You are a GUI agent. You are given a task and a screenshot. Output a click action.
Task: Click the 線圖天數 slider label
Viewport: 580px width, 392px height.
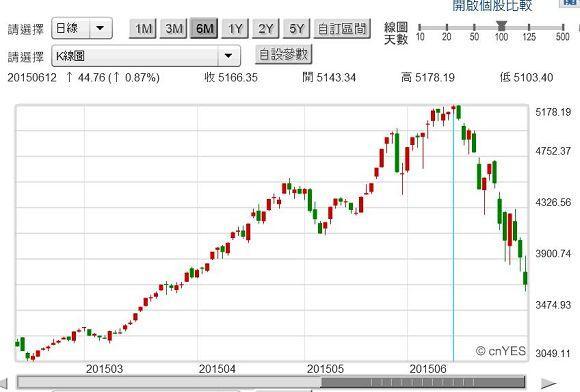coord(395,33)
